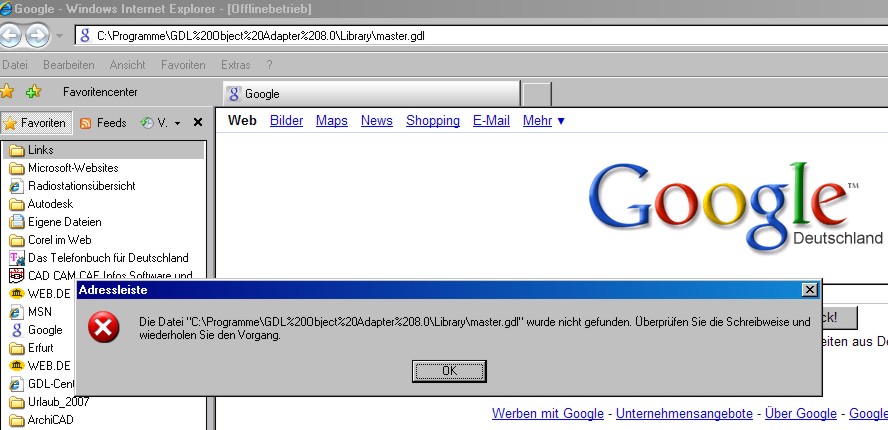Image resolution: width=888 pixels, height=430 pixels.
Task: Click the first WEB.DE favorite icon
Action: [17, 293]
